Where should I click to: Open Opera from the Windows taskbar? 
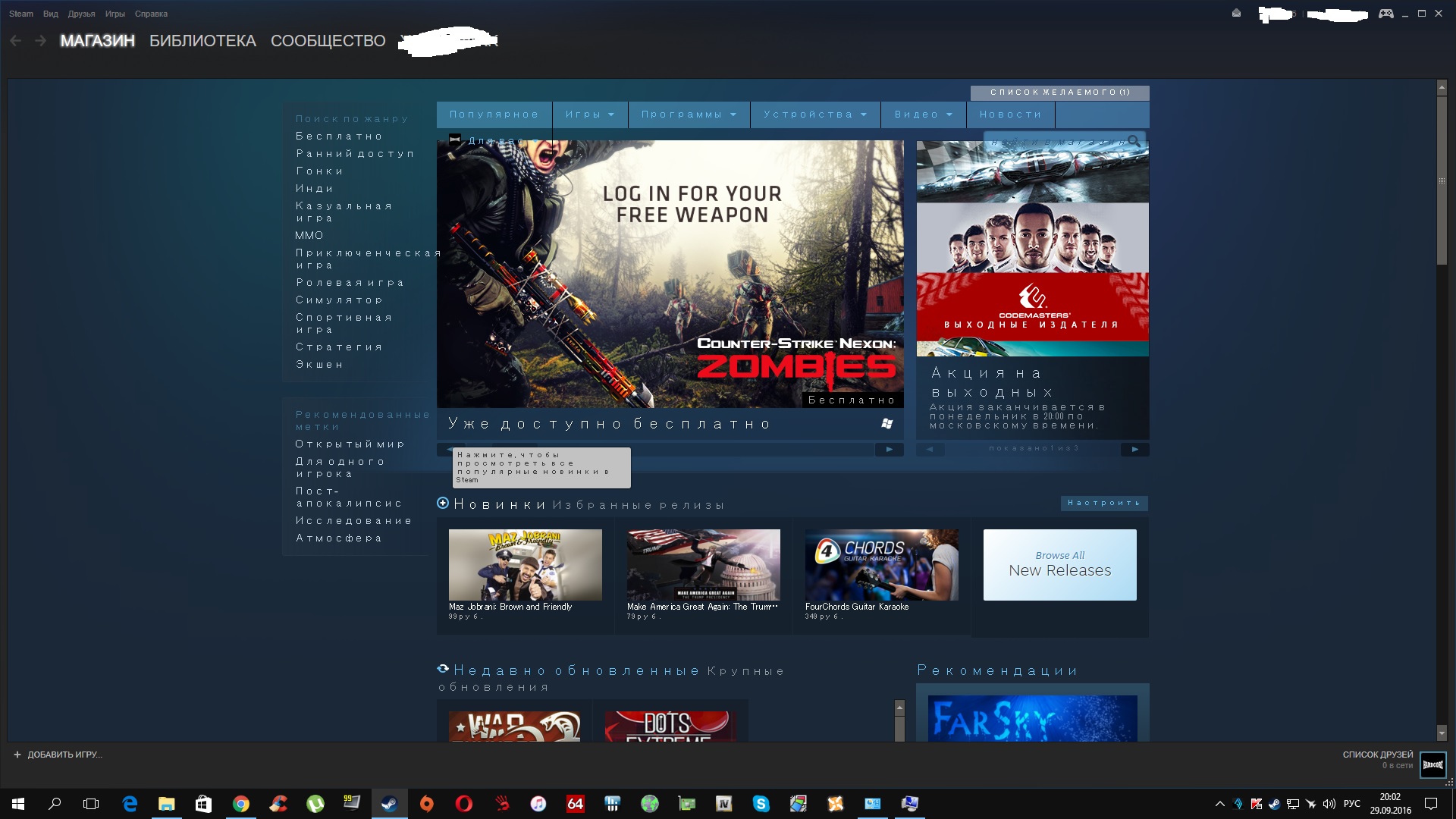(463, 804)
